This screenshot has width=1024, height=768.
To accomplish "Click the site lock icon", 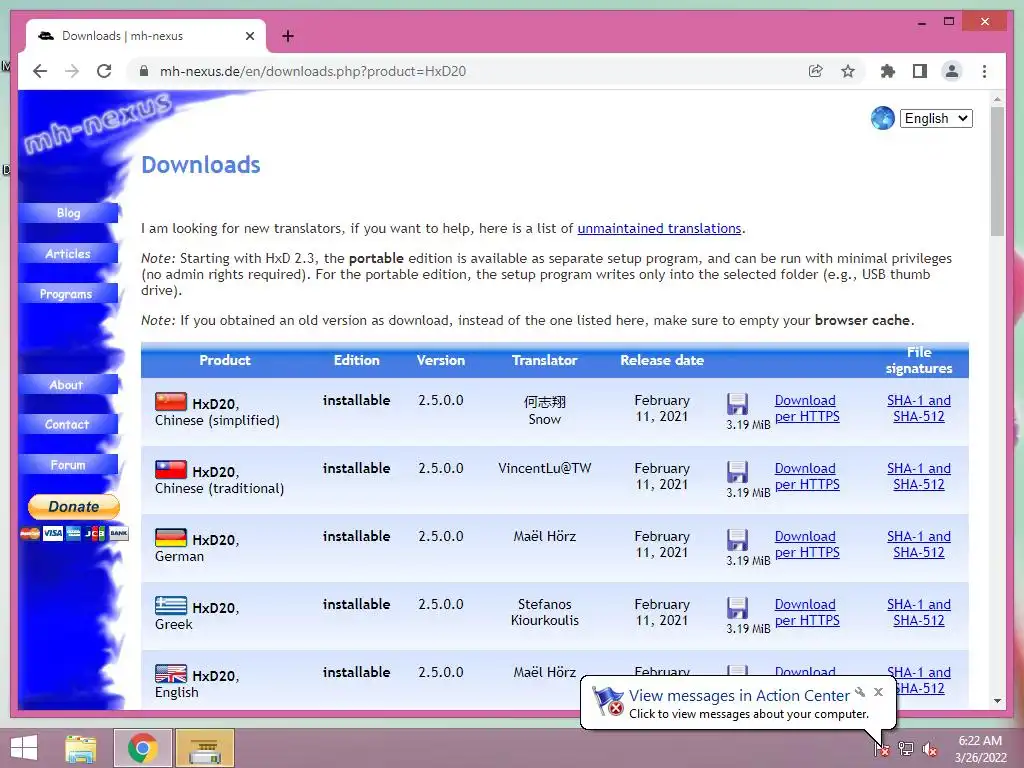I will point(144,71).
